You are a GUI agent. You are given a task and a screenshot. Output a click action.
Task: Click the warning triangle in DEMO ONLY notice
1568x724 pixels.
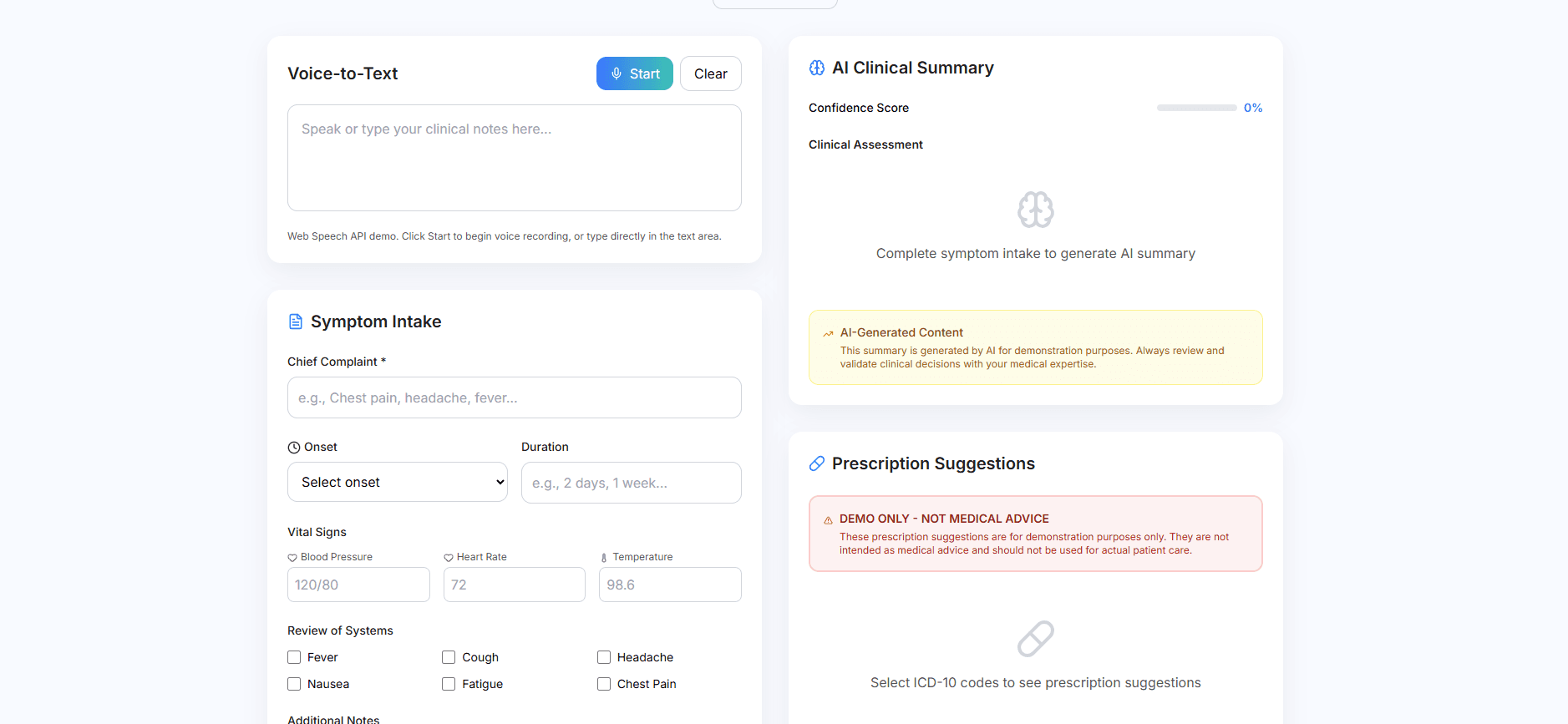[x=826, y=519]
